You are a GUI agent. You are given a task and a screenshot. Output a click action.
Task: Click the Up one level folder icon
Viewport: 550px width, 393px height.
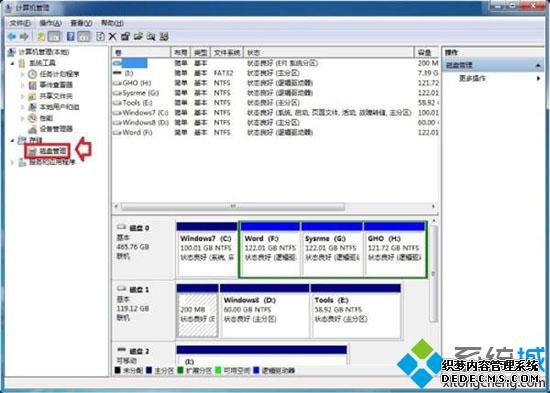pyautogui.click(x=41, y=36)
